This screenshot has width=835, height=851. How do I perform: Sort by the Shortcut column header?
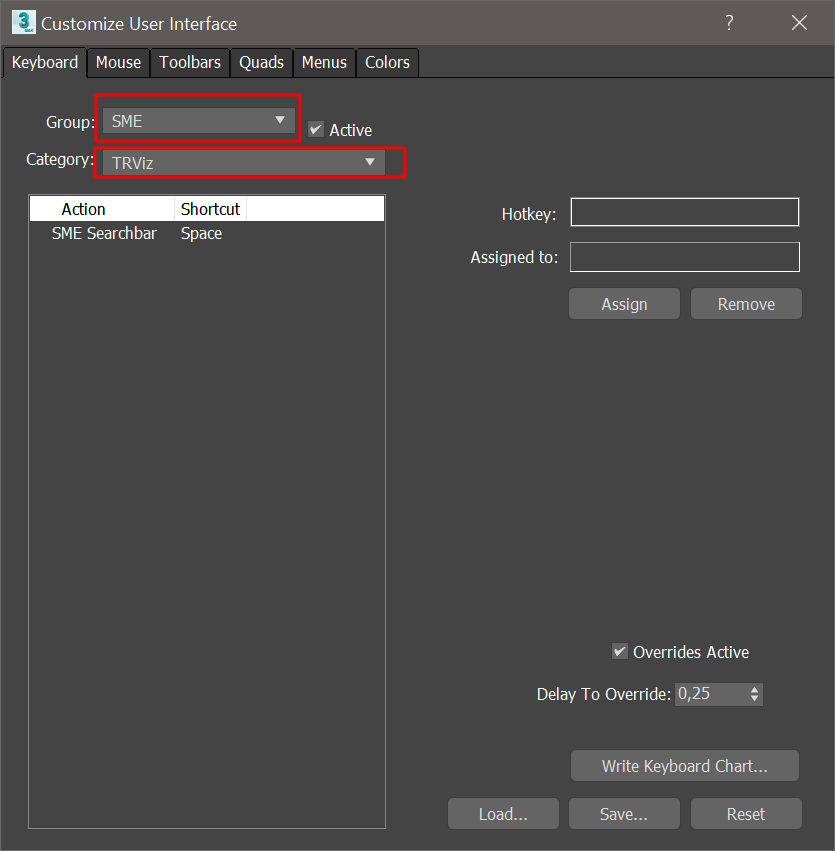(x=211, y=209)
